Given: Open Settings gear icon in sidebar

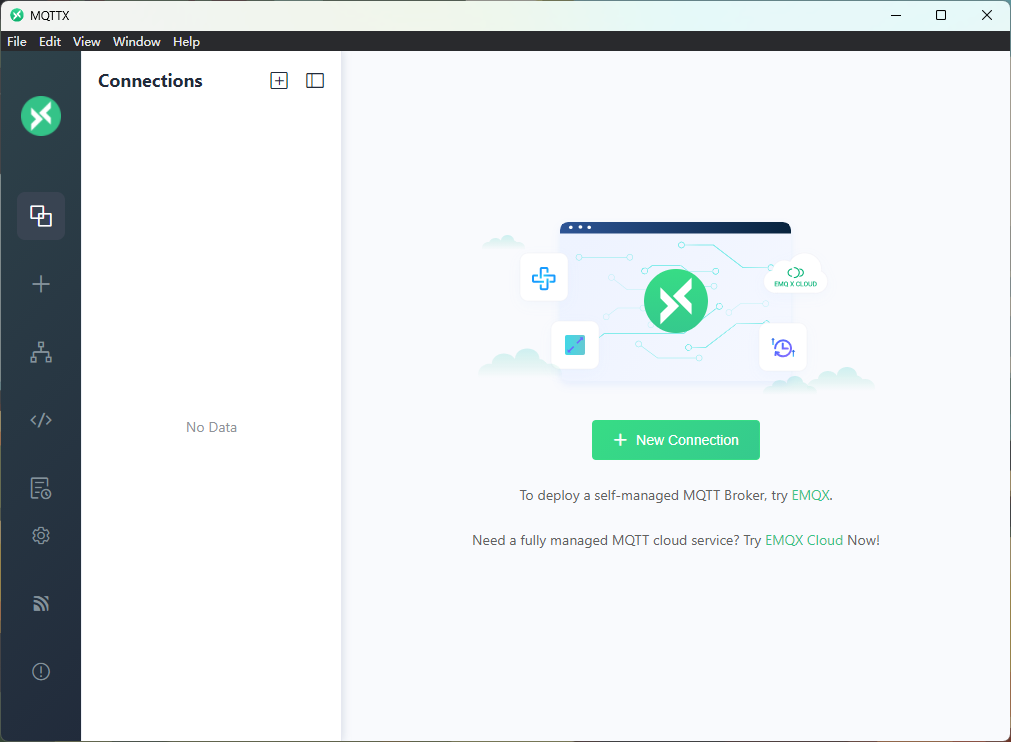Looking at the screenshot, I should click(x=41, y=536).
